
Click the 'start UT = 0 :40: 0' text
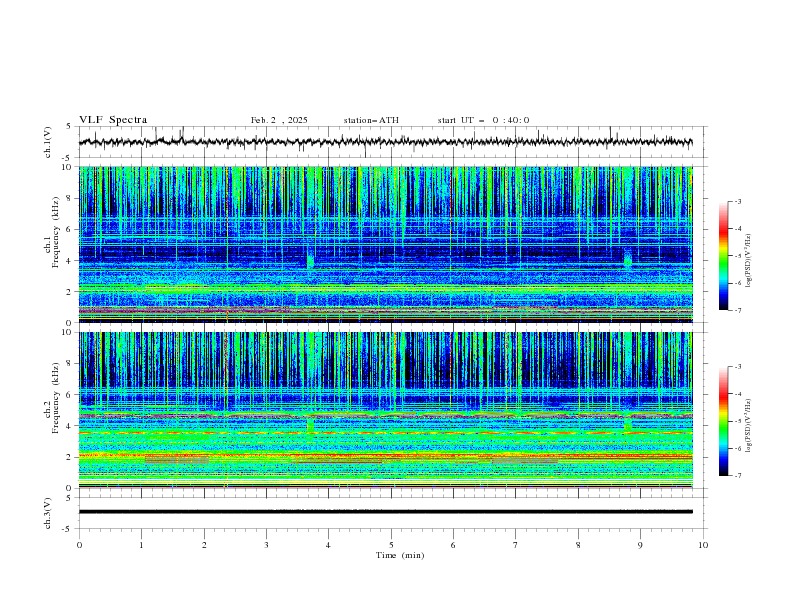[483, 120]
